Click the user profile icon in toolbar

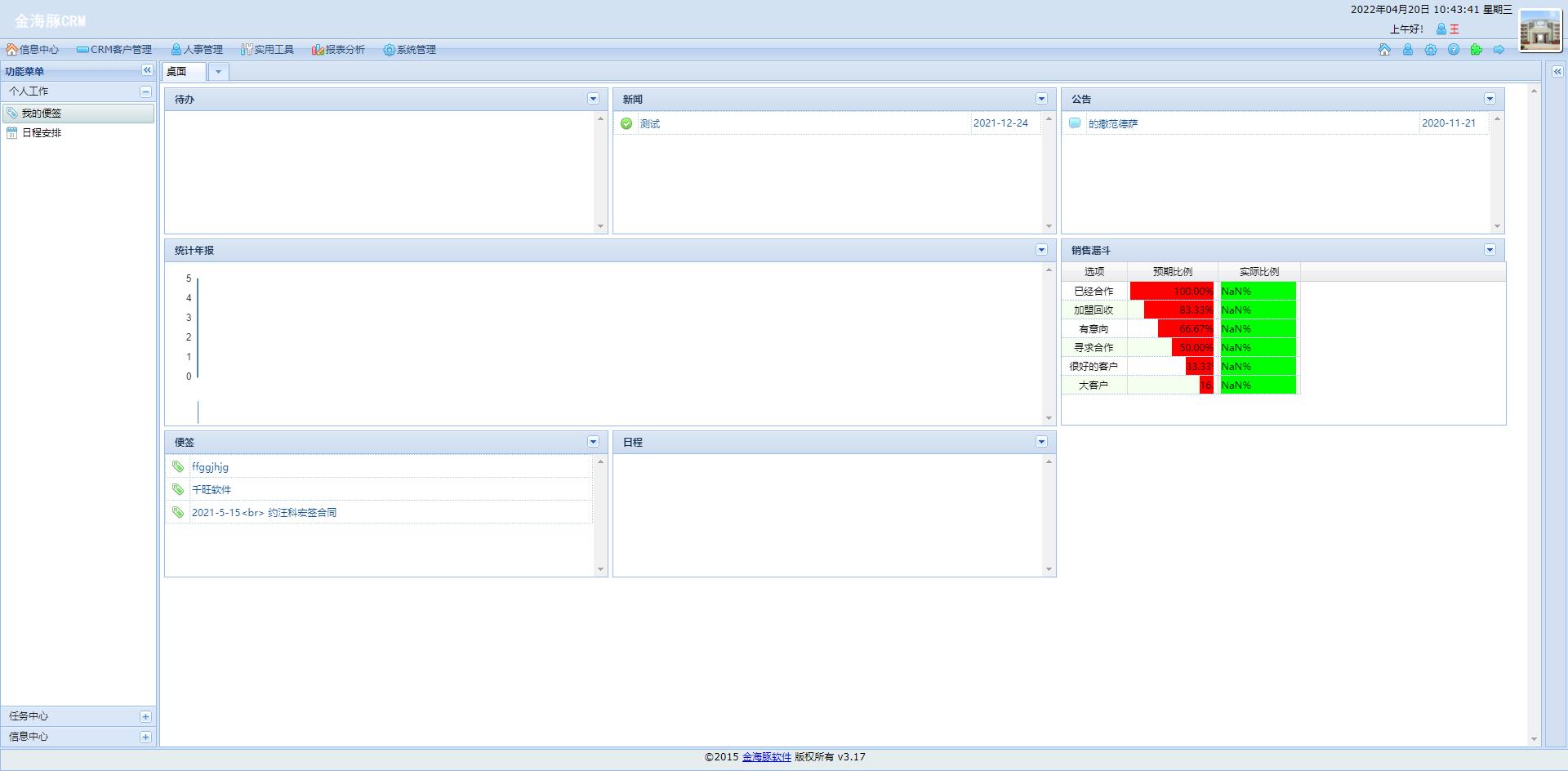1407,50
